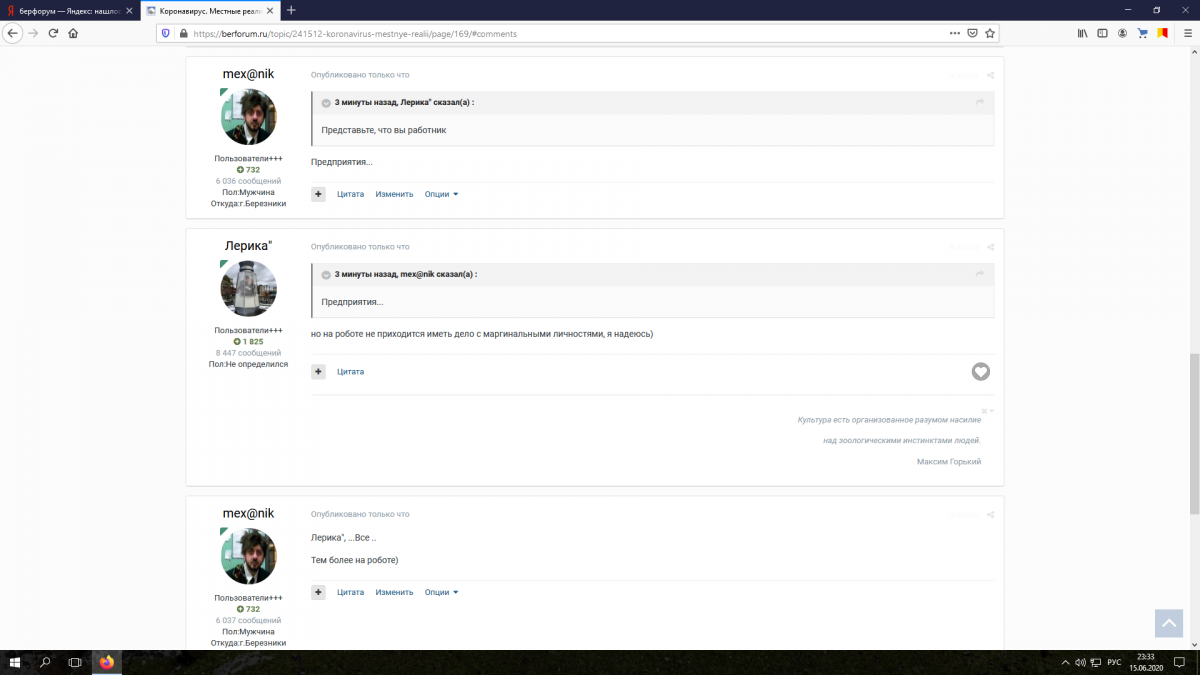Image resolution: width=1200 pixels, height=675 pixels.
Task: Toggle multiquote plus on Лерика's post
Action: click(x=318, y=372)
